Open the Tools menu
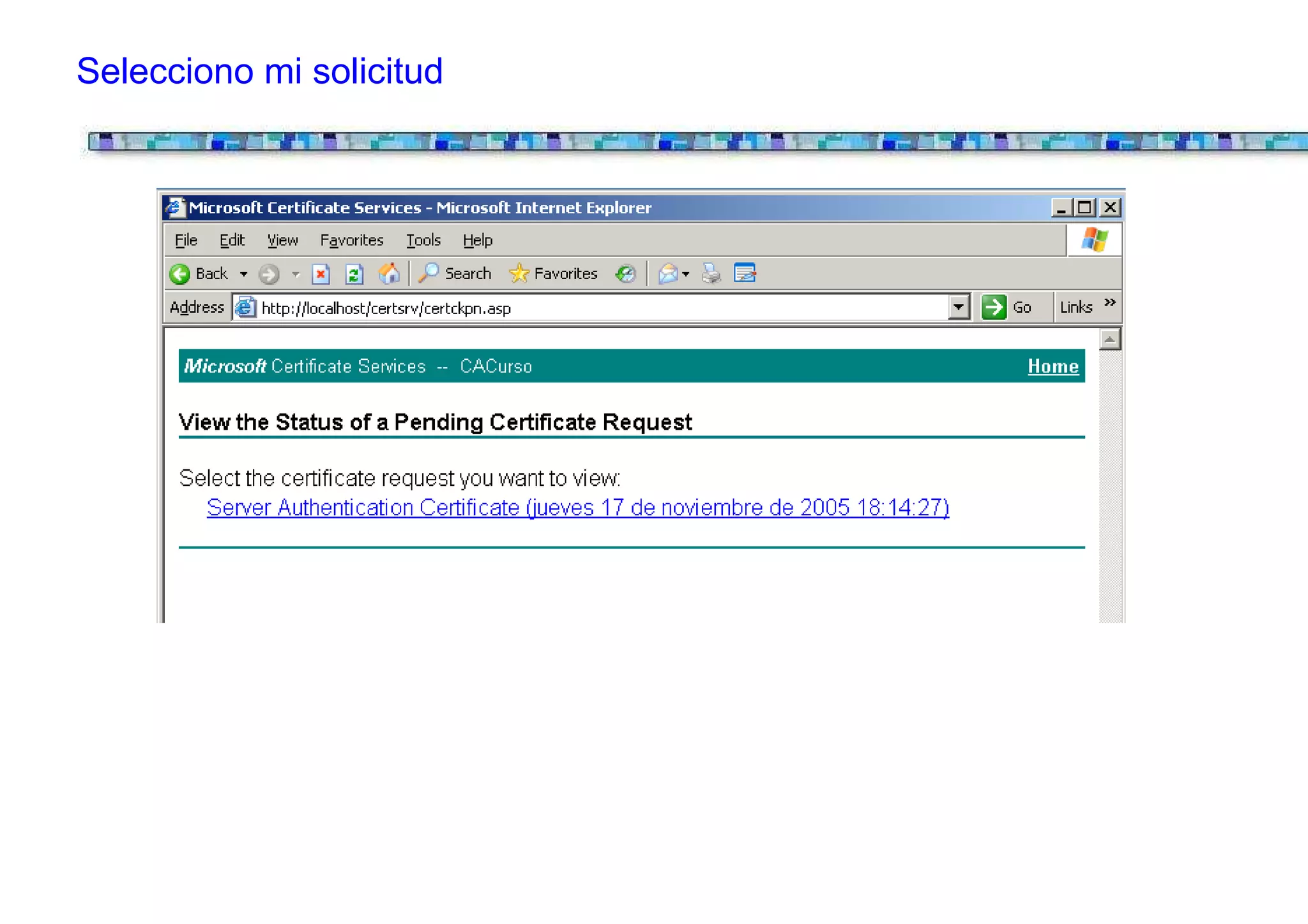 click(x=423, y=240)
